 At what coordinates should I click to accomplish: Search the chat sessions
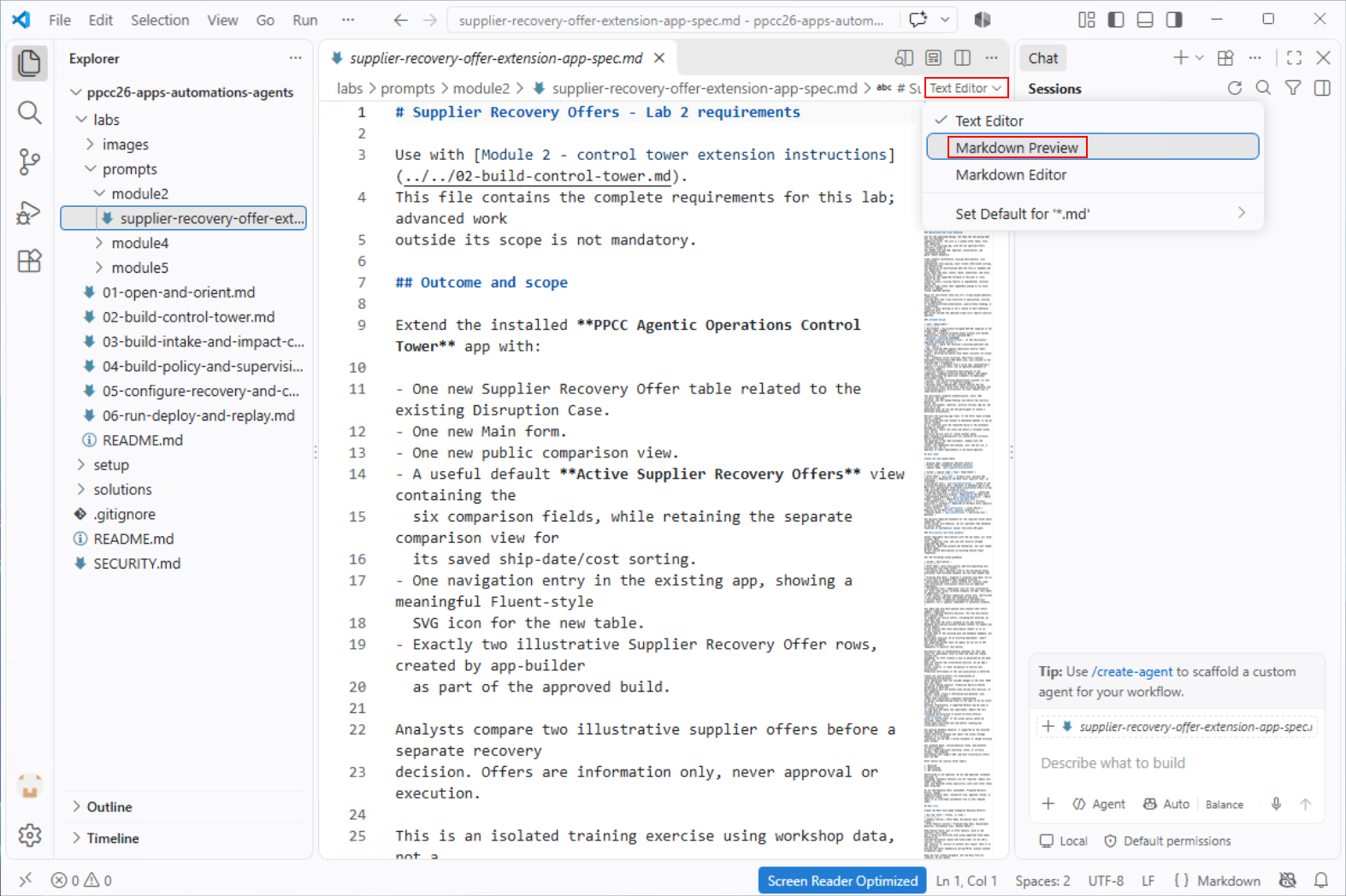1263,88
